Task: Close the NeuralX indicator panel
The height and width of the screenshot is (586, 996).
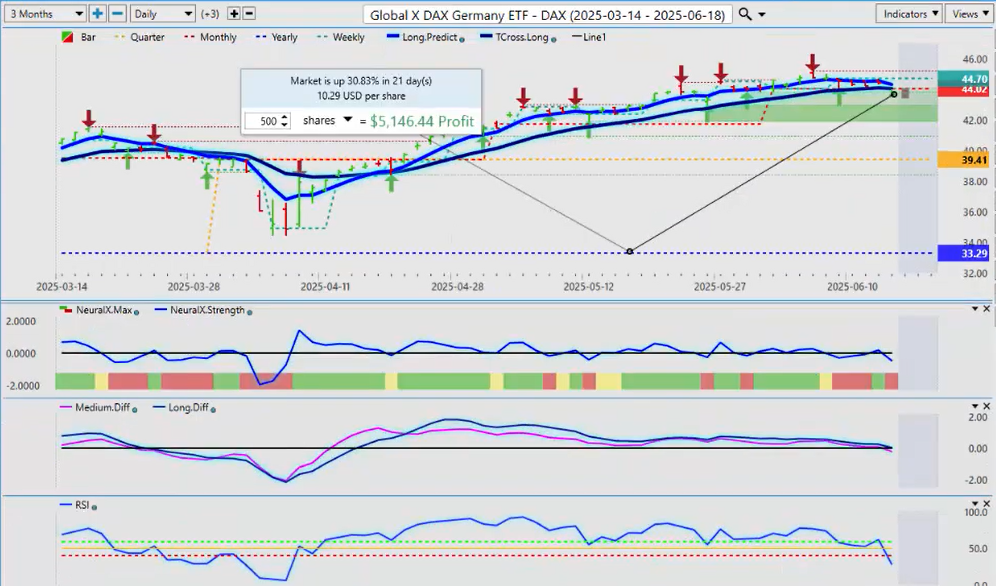Action: pyautogui.click(x=986, y=309)
